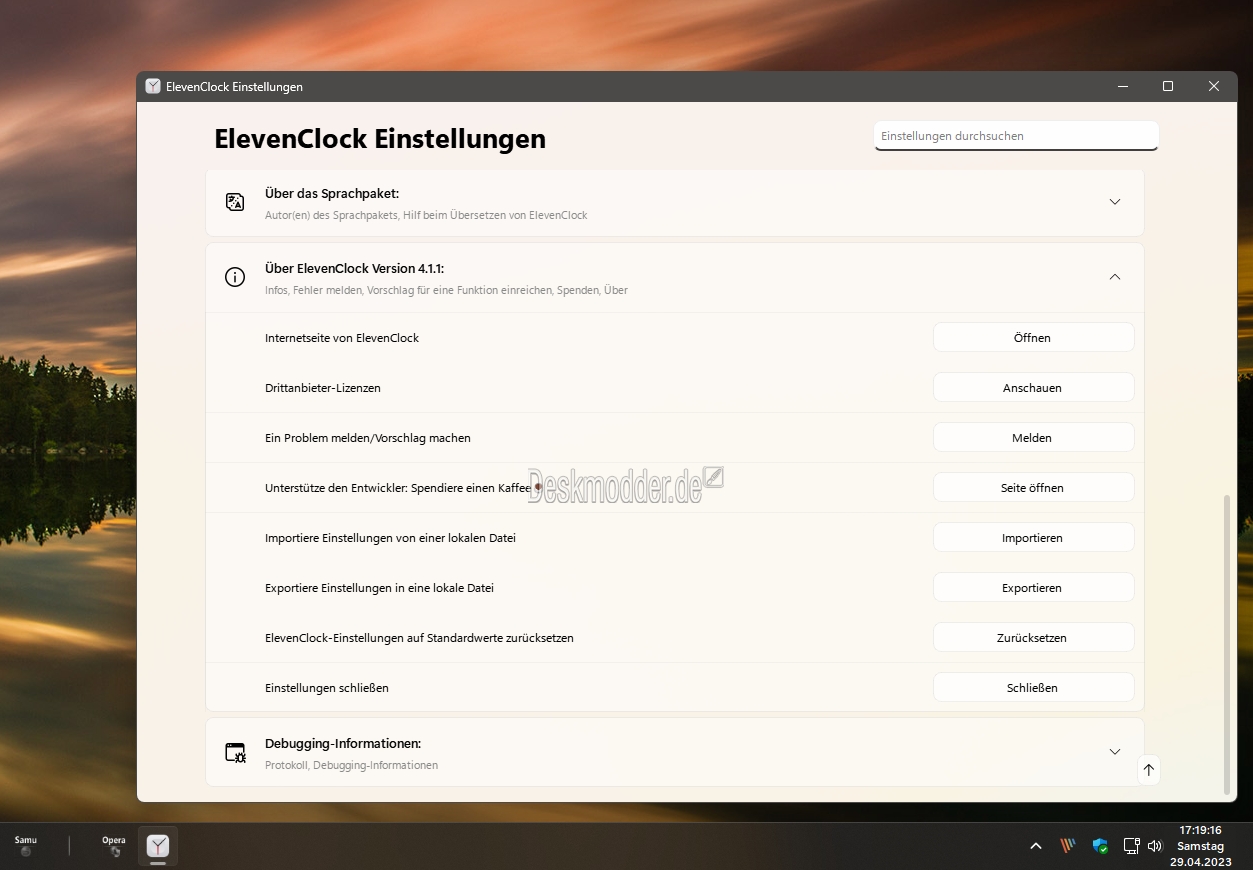1253x870 pixels.
Task: Click the Exportieren button
Action: click(x=1034, y=588)
